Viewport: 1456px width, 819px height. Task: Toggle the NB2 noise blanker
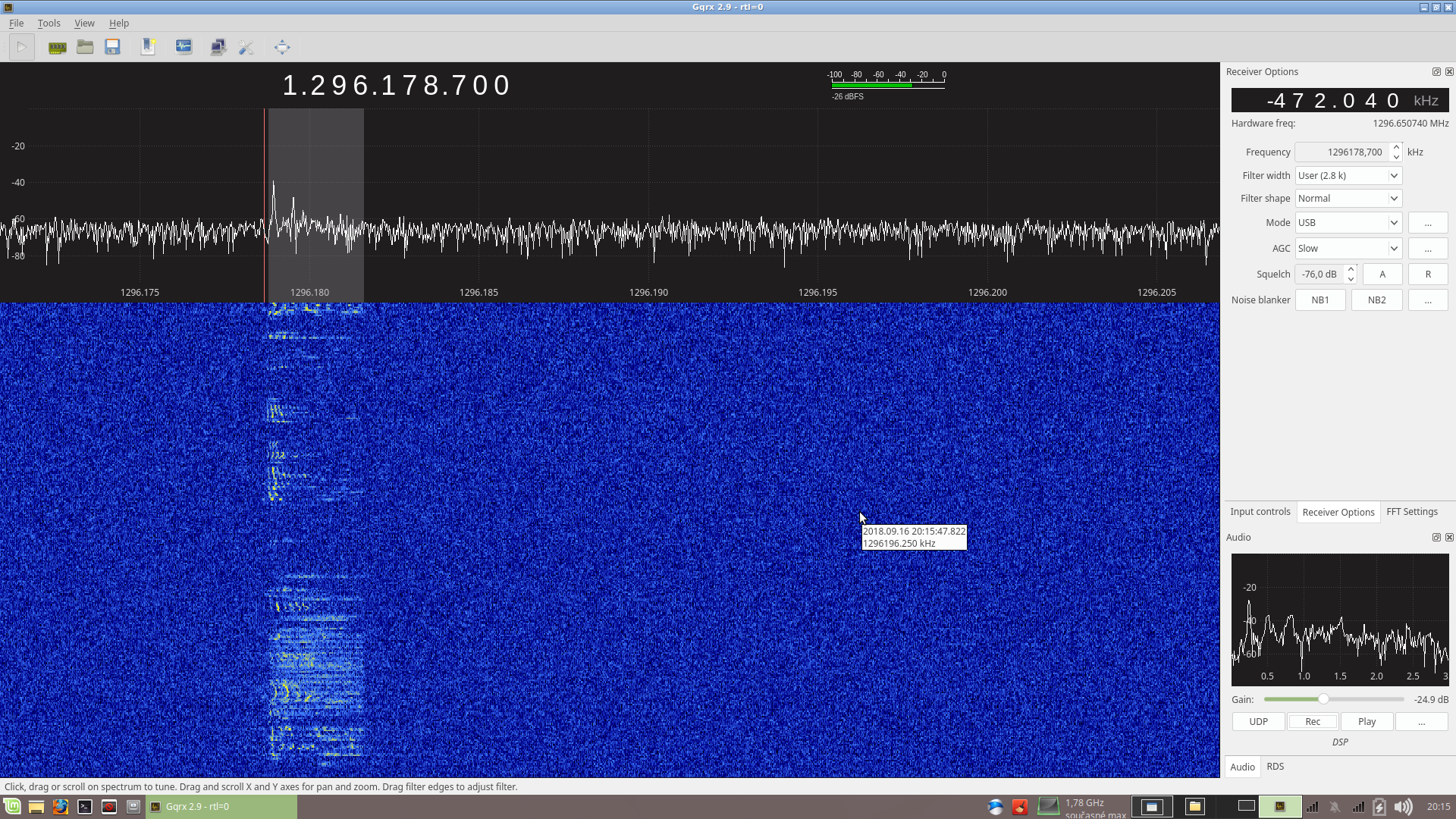[x=1376, y=300]
